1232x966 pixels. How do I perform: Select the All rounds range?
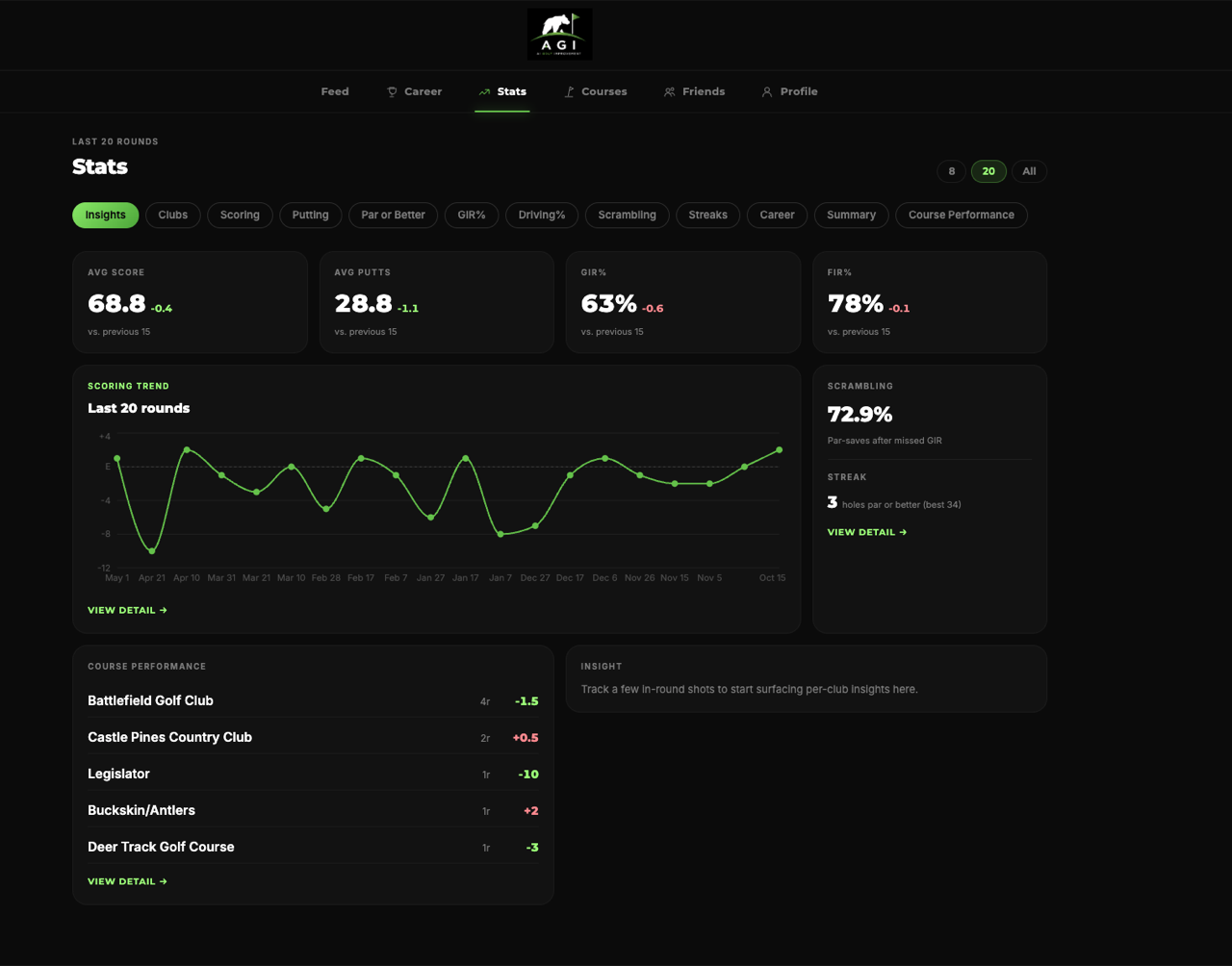coord(1029,171)
